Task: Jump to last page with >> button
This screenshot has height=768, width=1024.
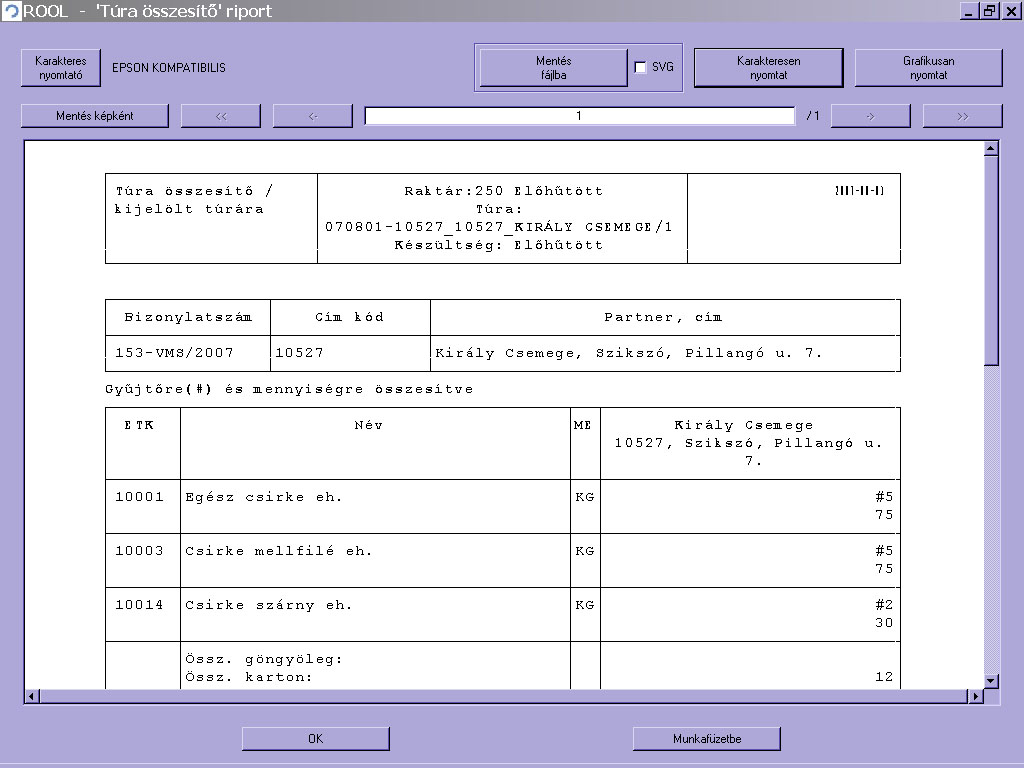Action: click(962, 116)
